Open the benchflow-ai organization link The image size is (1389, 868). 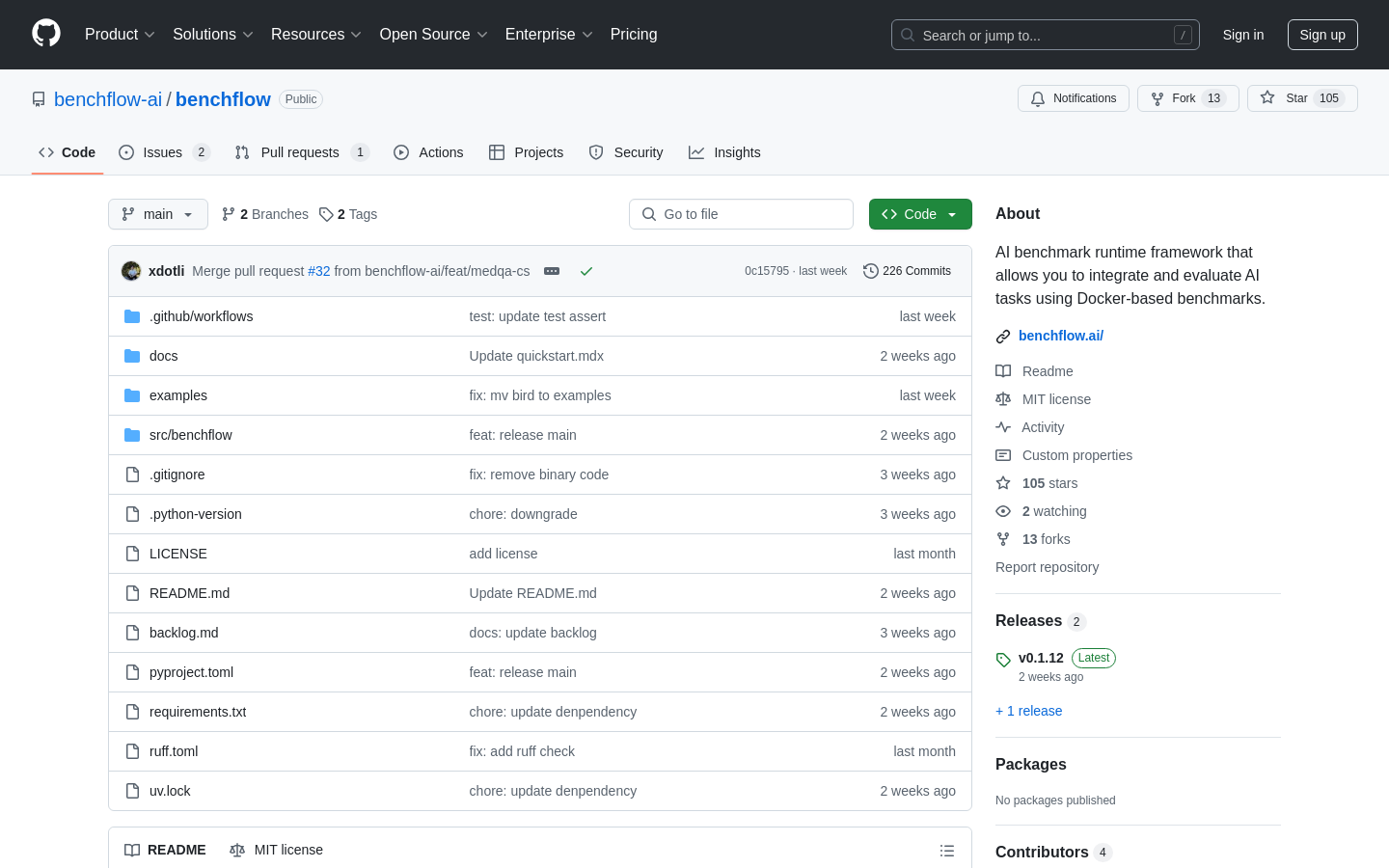click(108, 99)
